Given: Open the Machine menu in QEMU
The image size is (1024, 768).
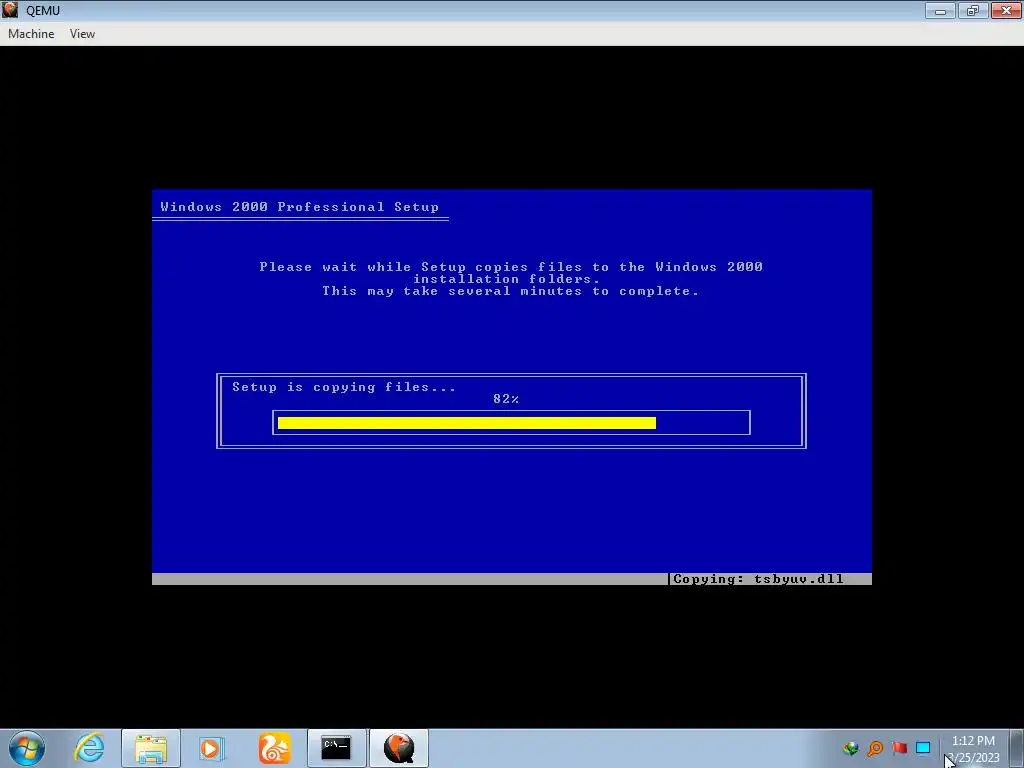Looking at the screenshot, I should (31, 34).
